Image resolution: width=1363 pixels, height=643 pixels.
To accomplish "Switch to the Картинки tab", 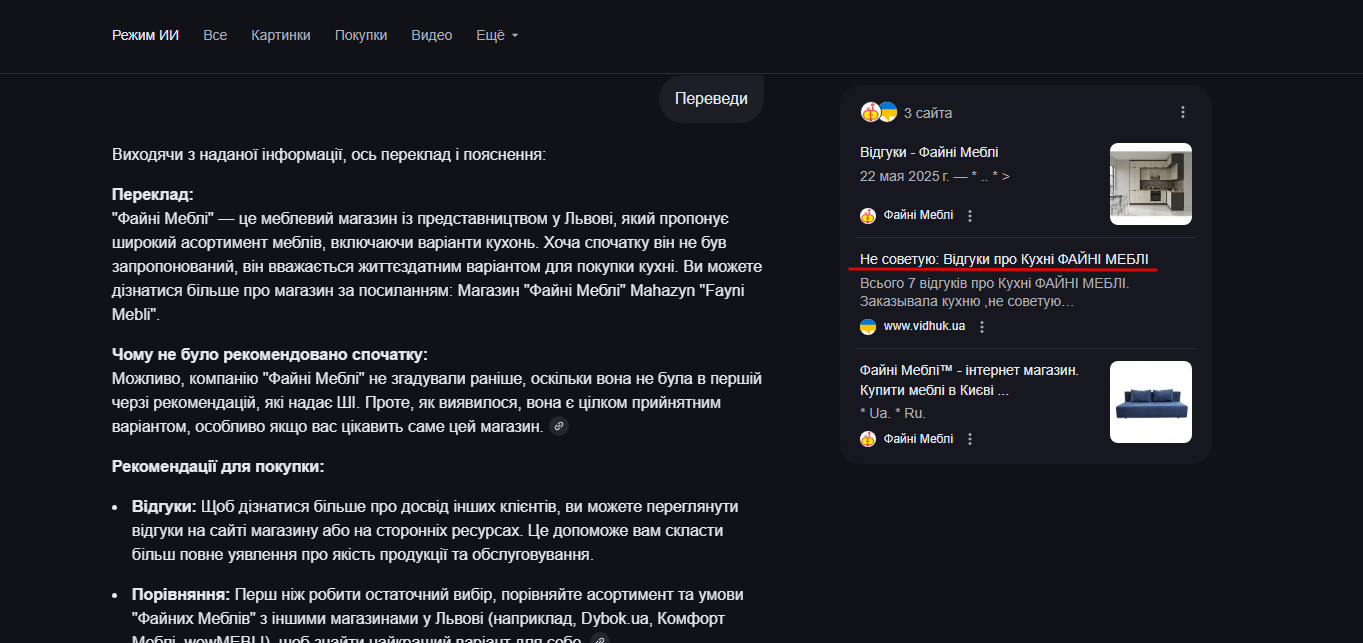I will click(281, 35).
